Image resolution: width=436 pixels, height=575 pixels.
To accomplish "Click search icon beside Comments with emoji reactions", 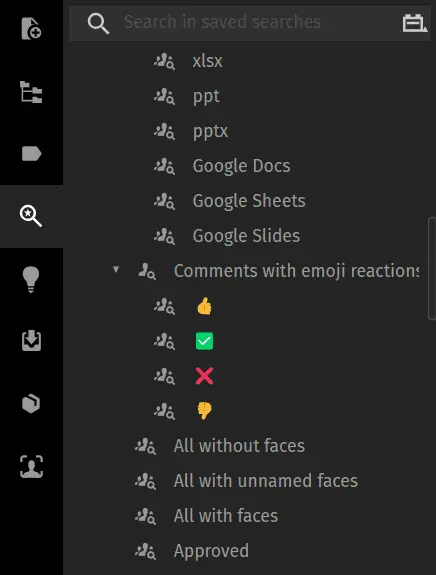I will 147,271.
